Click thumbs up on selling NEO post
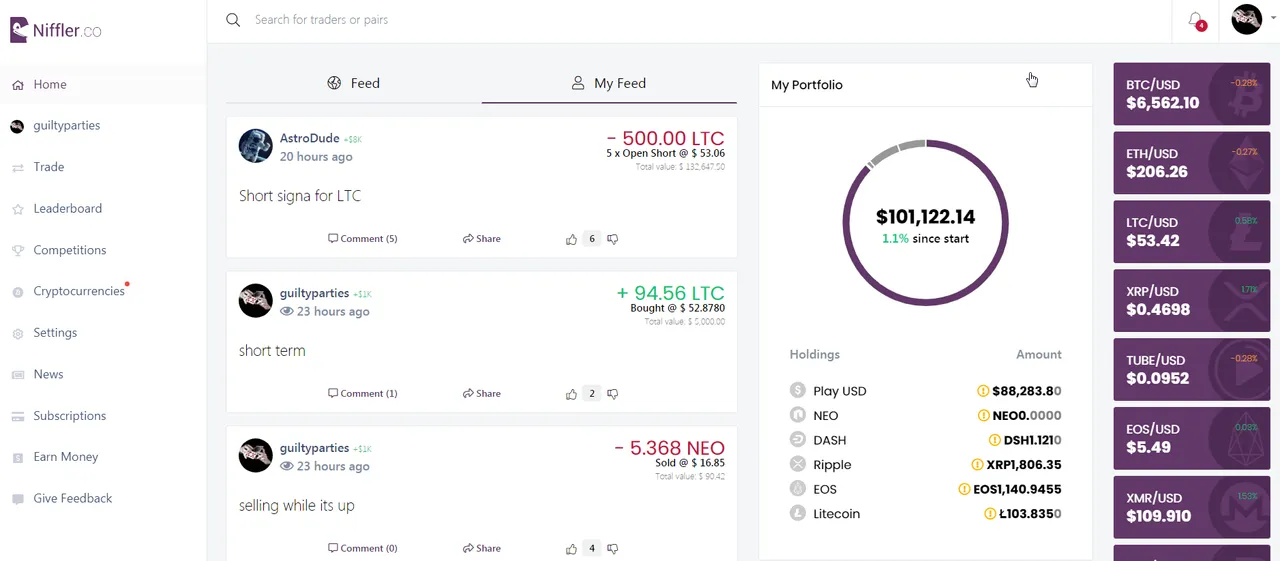The image size is (1280, 561). point(571,549)
